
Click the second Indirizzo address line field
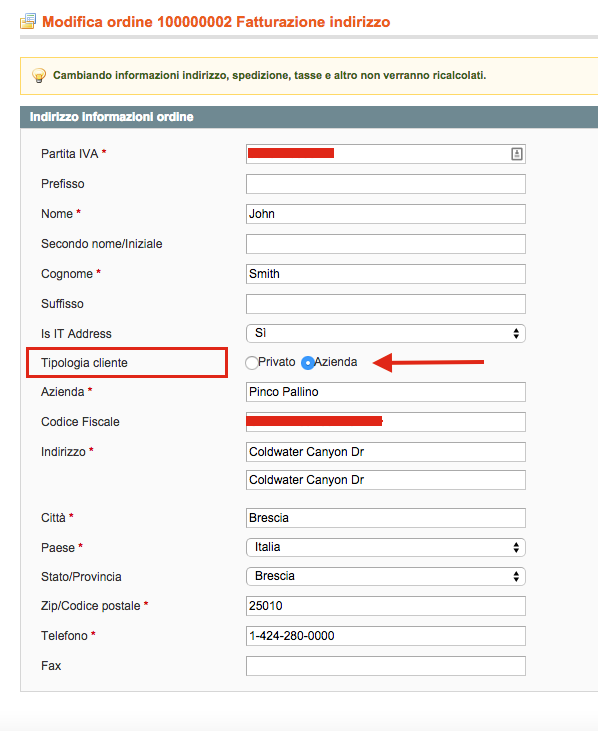[386, 480]
